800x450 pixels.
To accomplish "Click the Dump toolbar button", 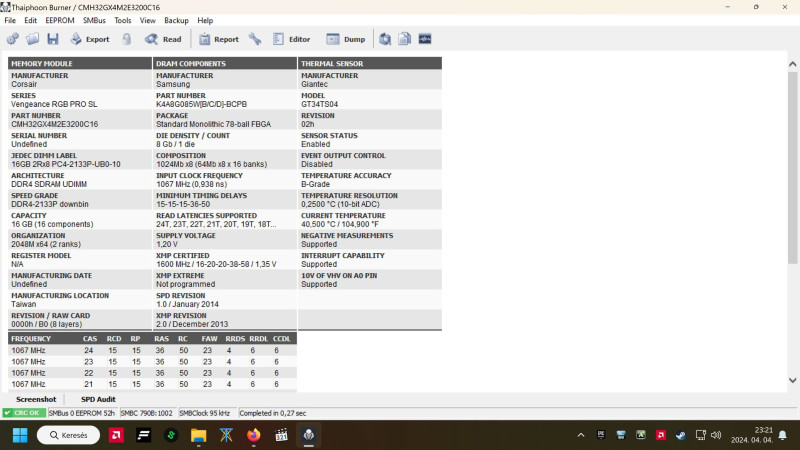I will (346, 39).
